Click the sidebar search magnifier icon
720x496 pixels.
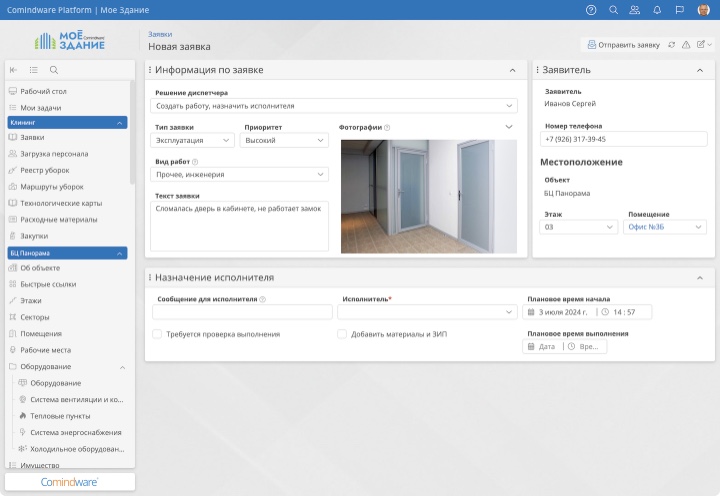click(x=54, y=70)
